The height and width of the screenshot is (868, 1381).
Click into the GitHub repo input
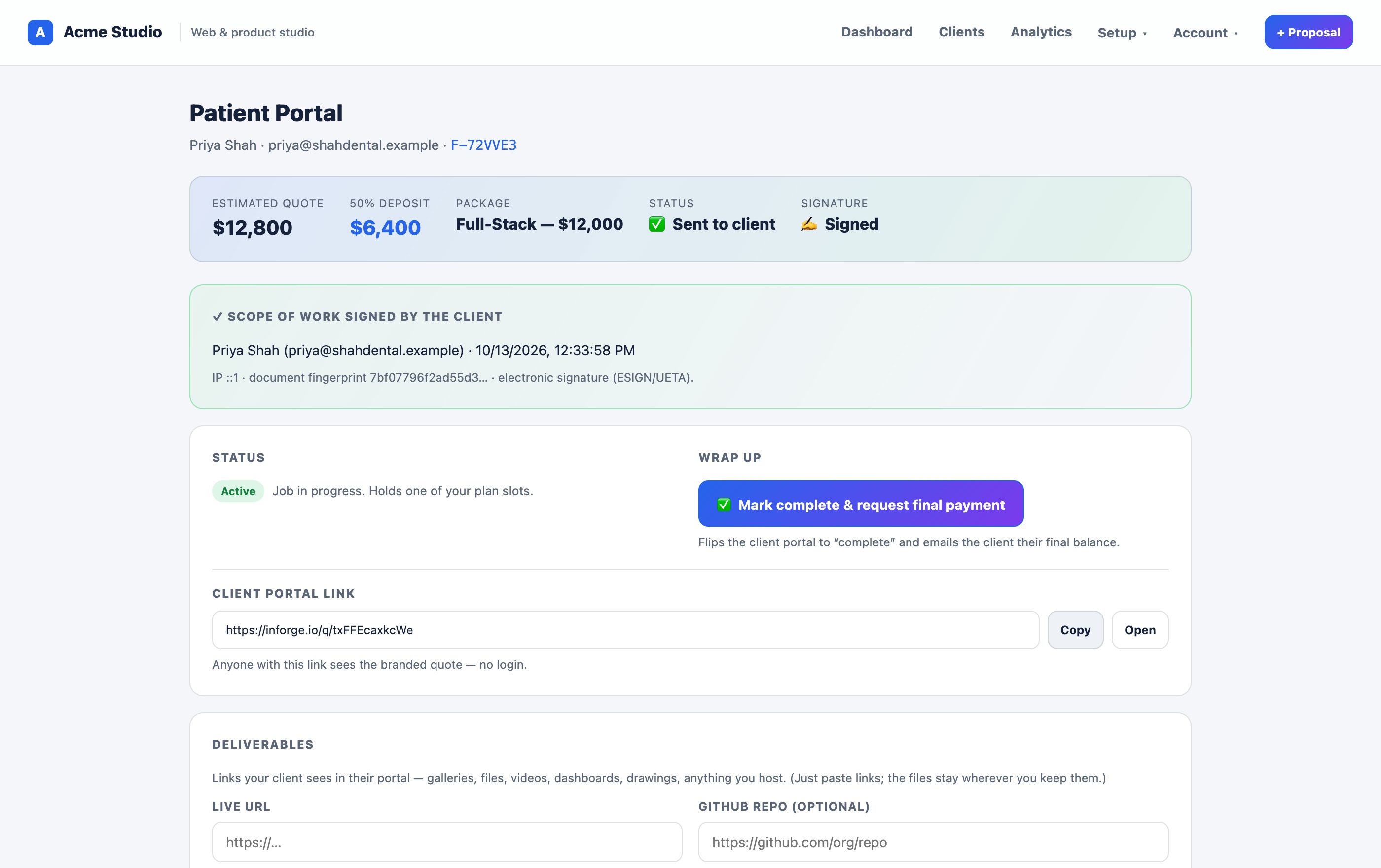pyautogui.click(x=933, y=842)
